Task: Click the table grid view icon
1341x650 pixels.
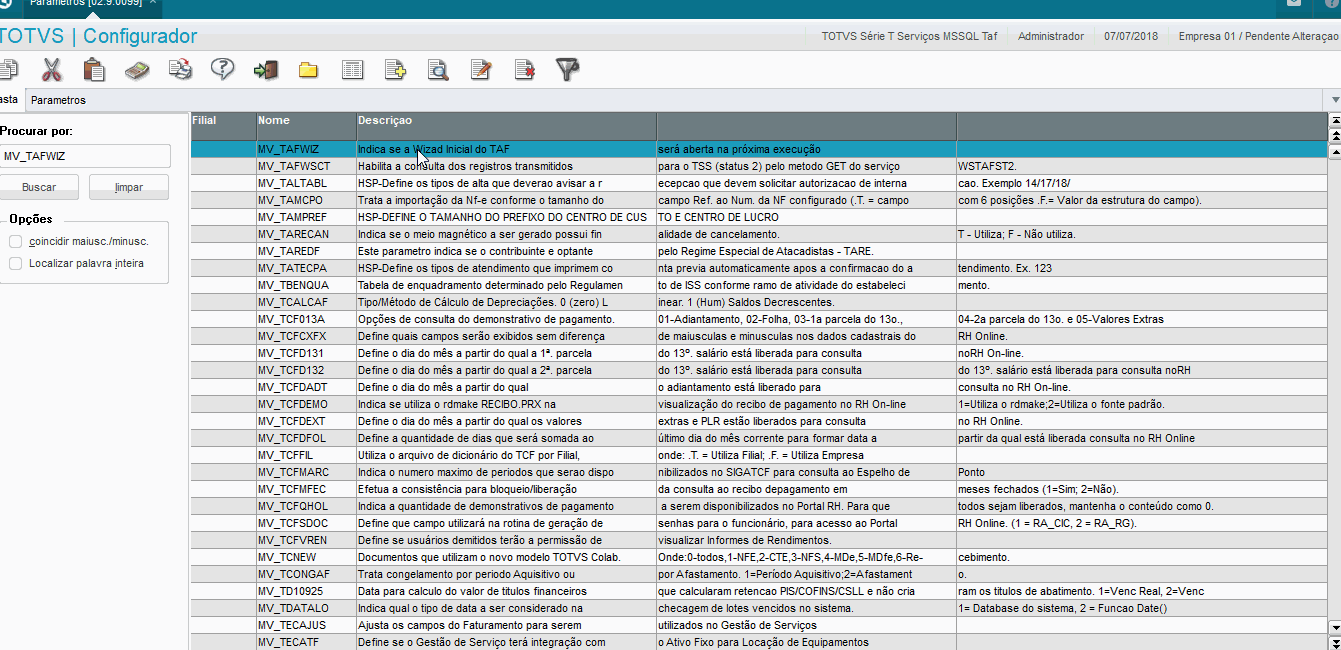Action: pos(352,70)
